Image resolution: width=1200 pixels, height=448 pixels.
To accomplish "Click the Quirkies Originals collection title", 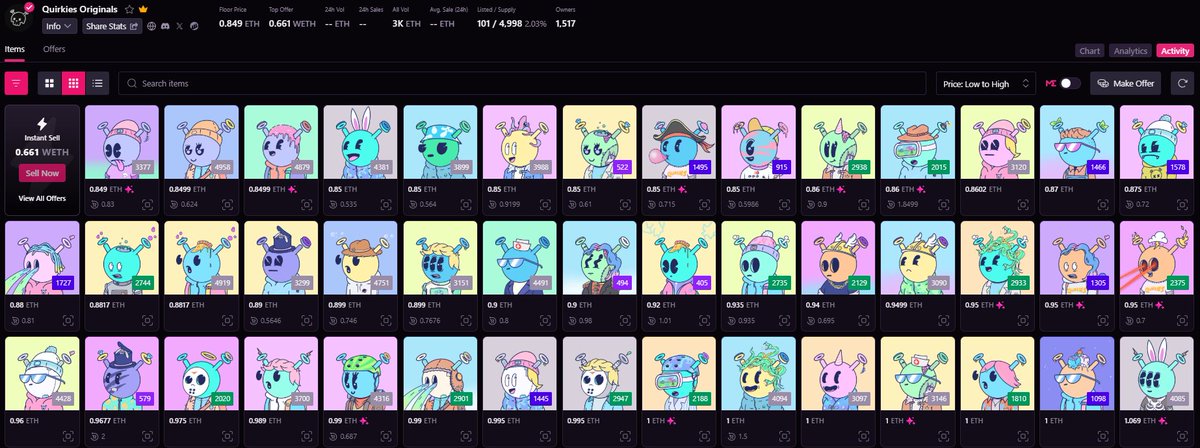I will (x=80, y=8).
